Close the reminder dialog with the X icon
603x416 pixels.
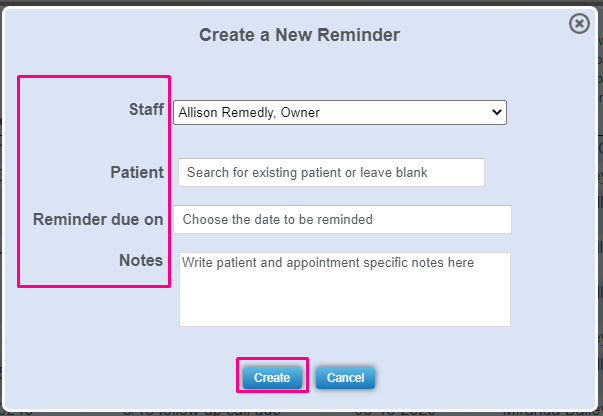[579, 24]
